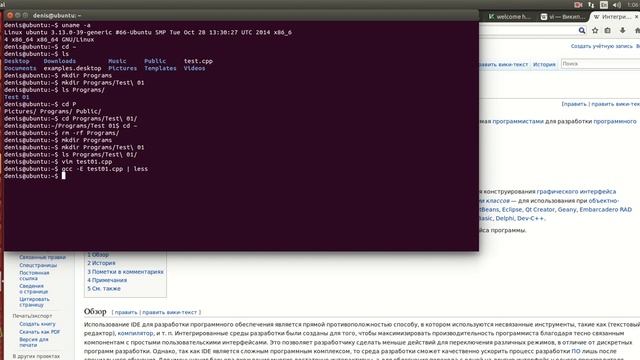640x360 pixels.
Task: Jump to contents entry 2 История
Action: [x=101, y=263]
